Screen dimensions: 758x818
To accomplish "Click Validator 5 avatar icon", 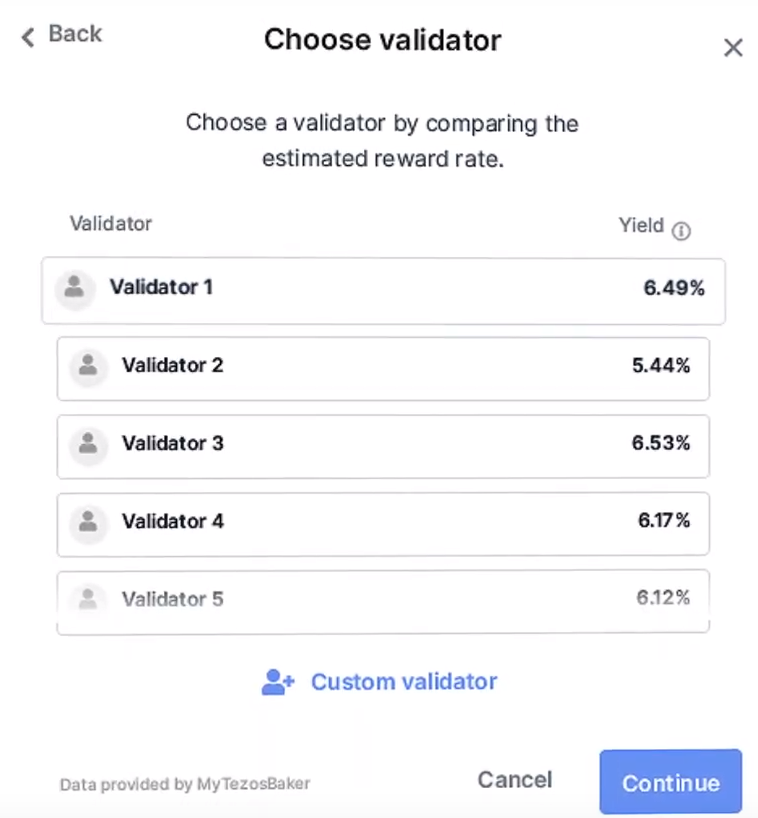I will click(x=88, y=600).
